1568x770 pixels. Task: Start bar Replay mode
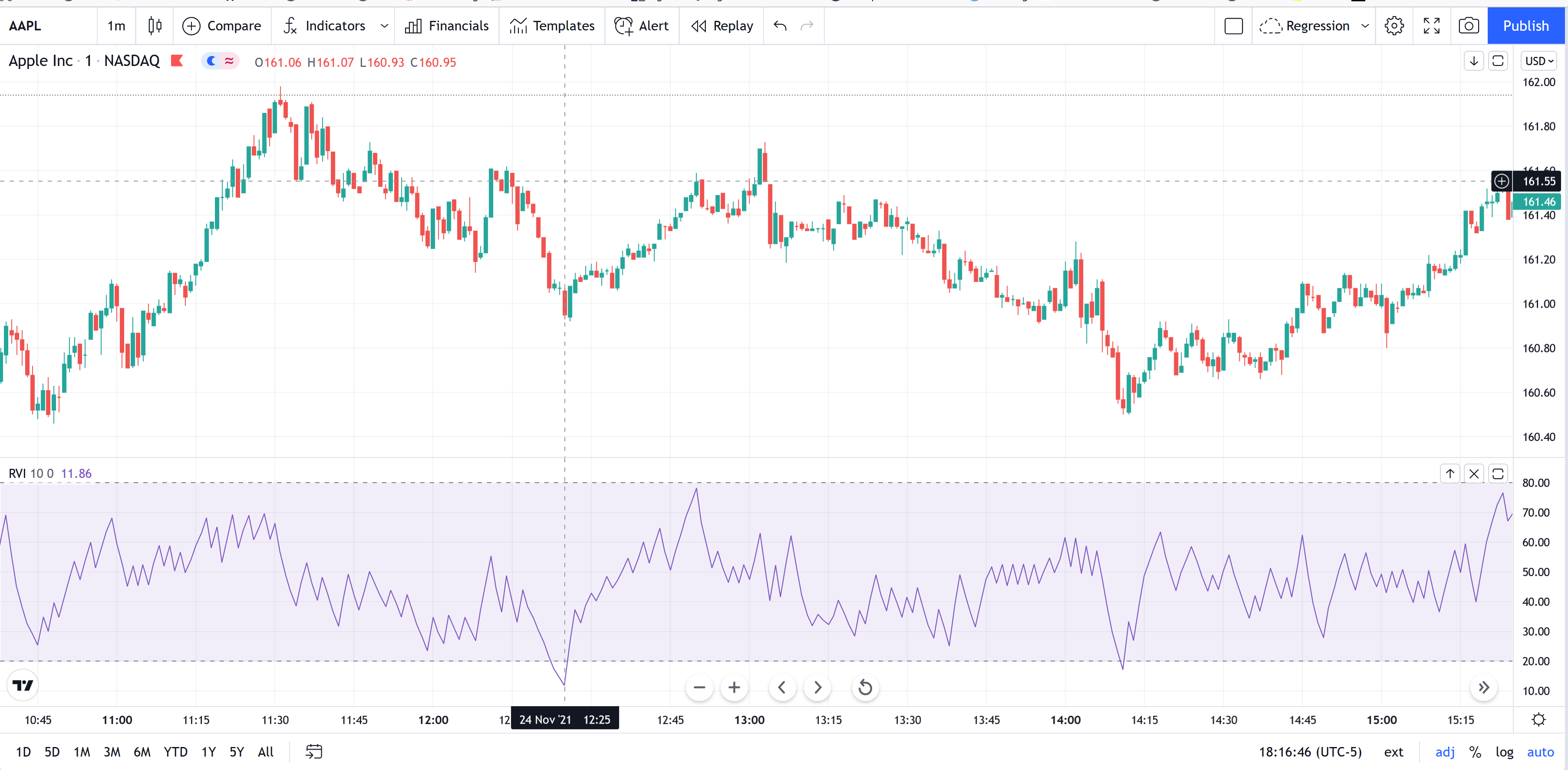(722, 26)
